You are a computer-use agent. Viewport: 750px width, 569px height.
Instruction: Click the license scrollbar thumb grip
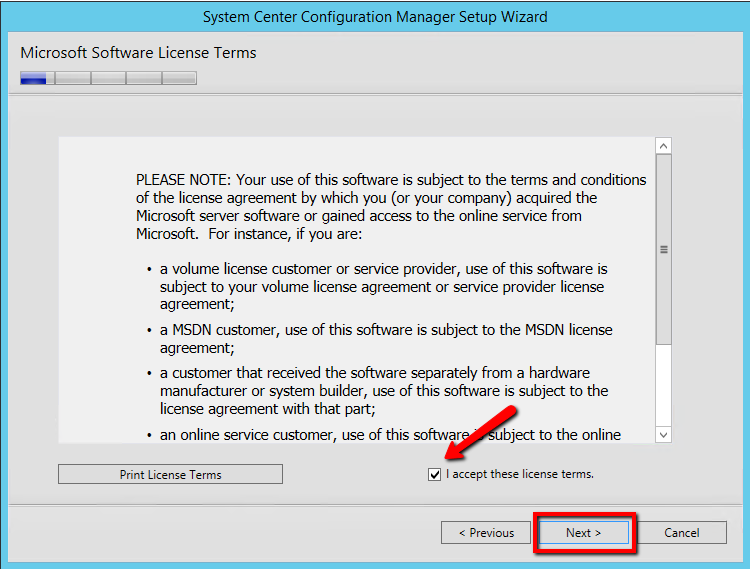(663, 249)
